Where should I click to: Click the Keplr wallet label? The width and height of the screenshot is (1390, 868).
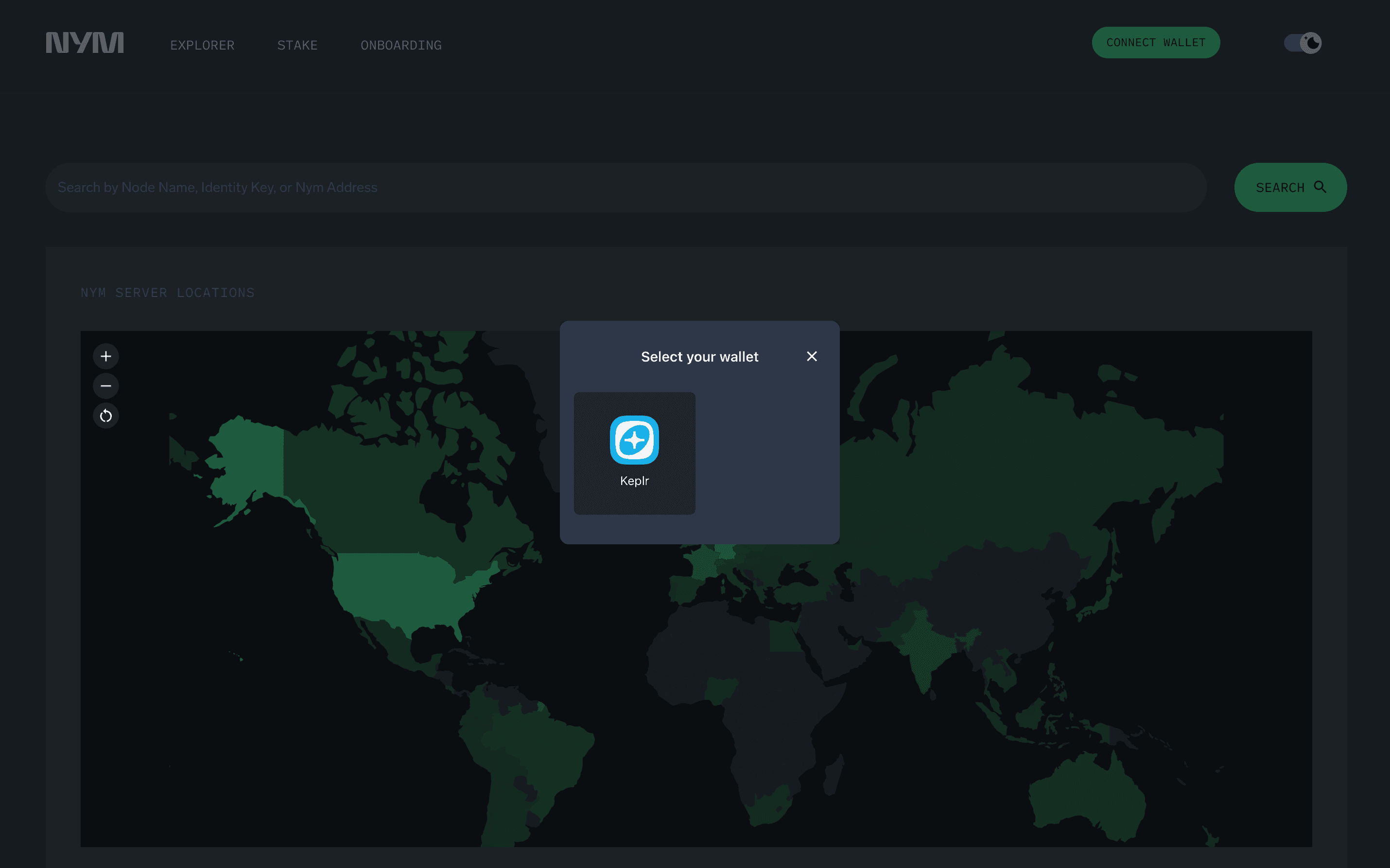634,481
